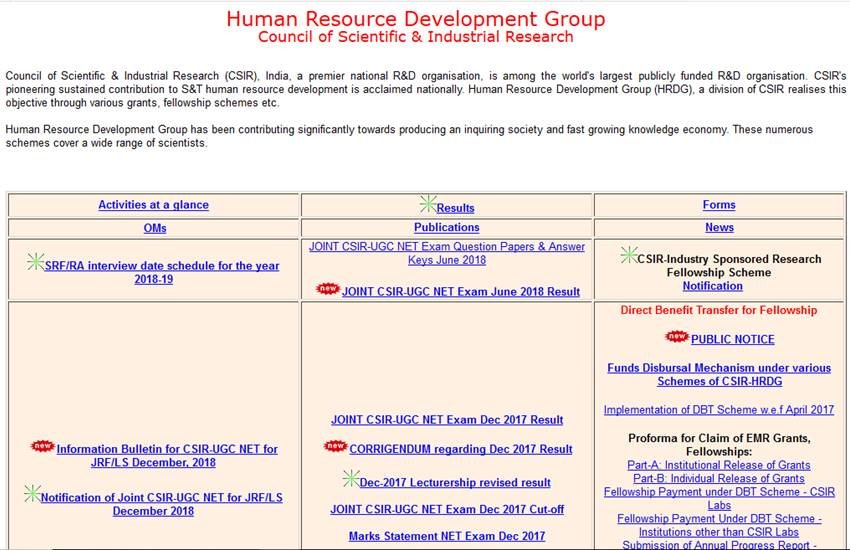Open CORRIGENDUM regarding Dec 2017 Result

(461, 449)
